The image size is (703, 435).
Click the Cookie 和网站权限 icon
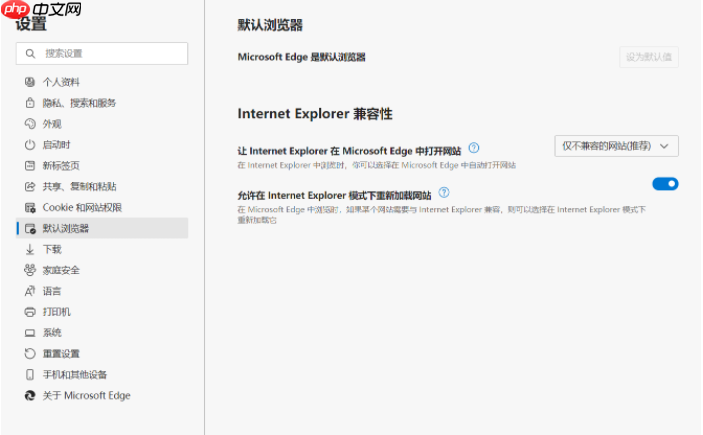[x=30, y=208]
